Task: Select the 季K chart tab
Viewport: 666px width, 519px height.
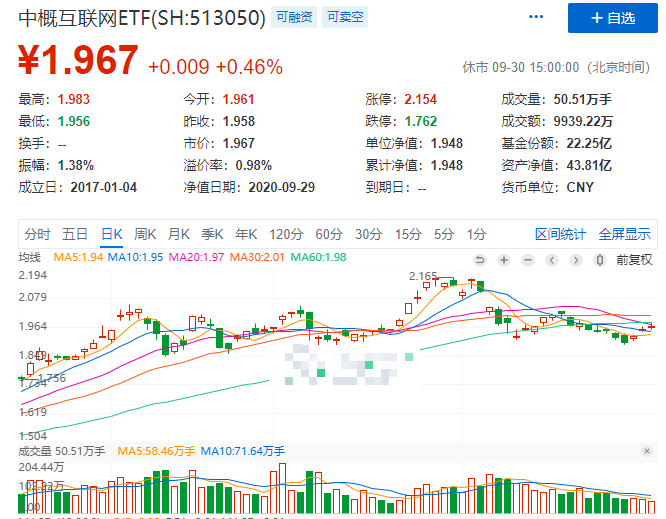Action: 212,234
